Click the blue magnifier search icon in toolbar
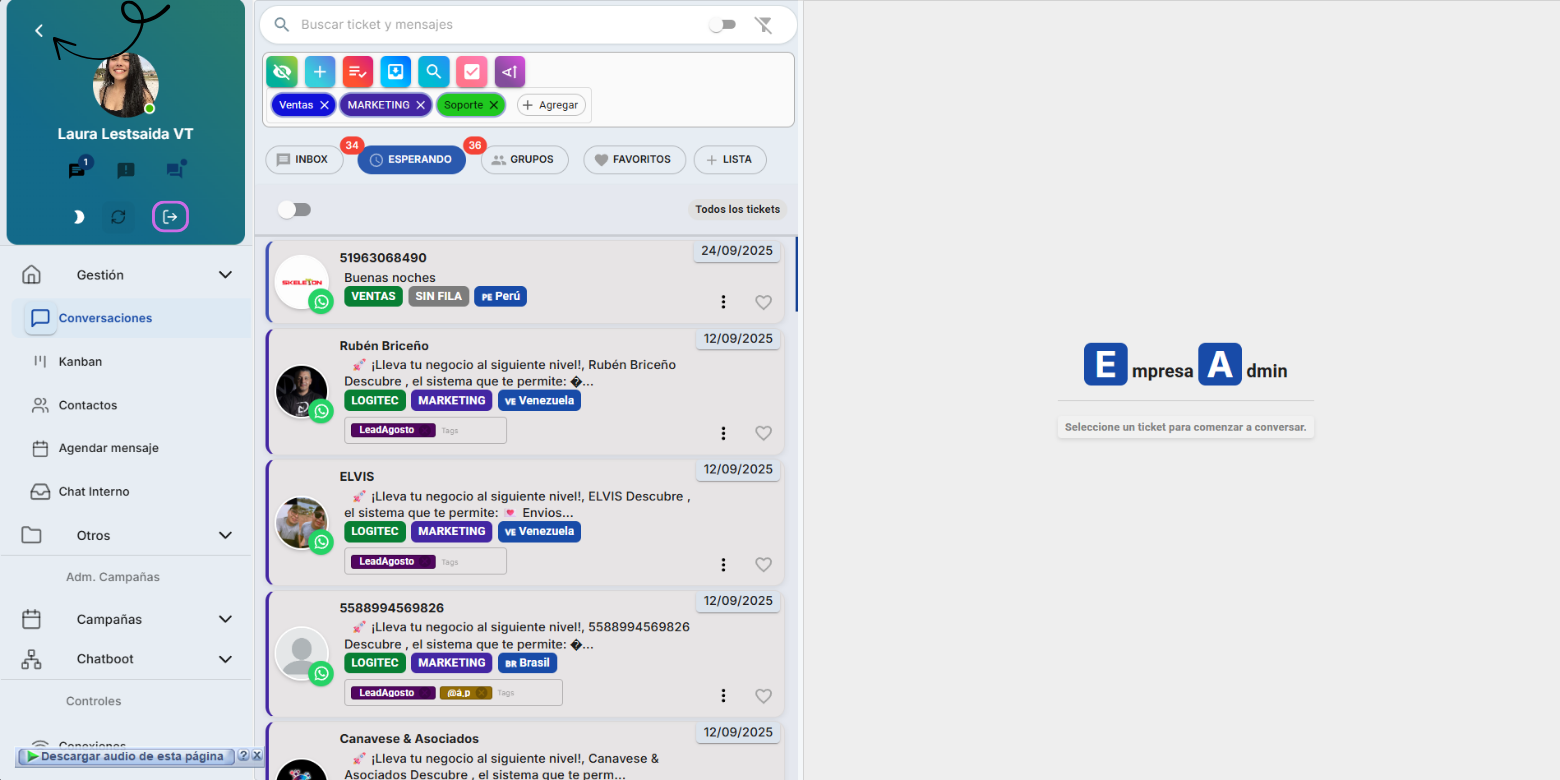This screenshot has height=780, width=1560. pos(434,72)
